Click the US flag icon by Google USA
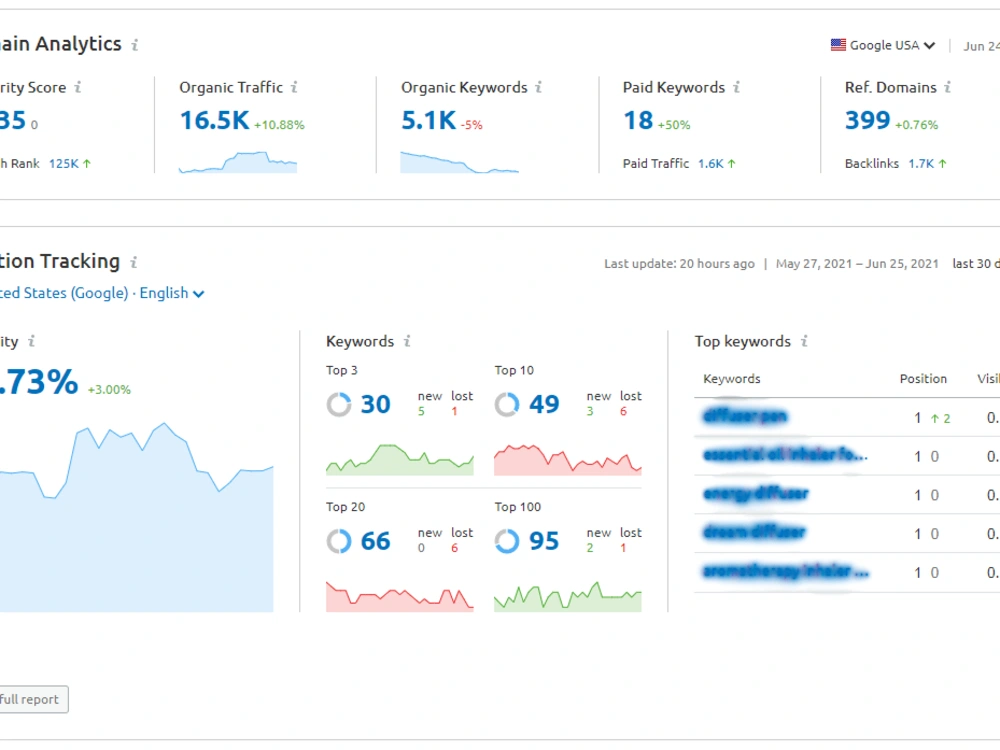Image resolution: width=1000 pixels, height=750 pixels. click(838, 45)
